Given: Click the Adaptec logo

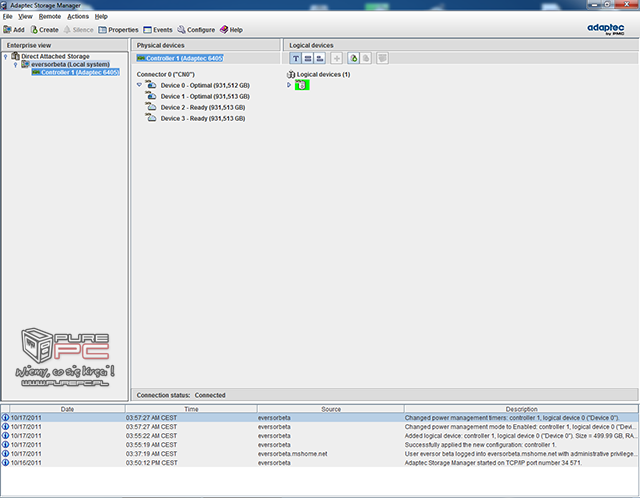Looking at the screenshot, I should coord(606,29).
